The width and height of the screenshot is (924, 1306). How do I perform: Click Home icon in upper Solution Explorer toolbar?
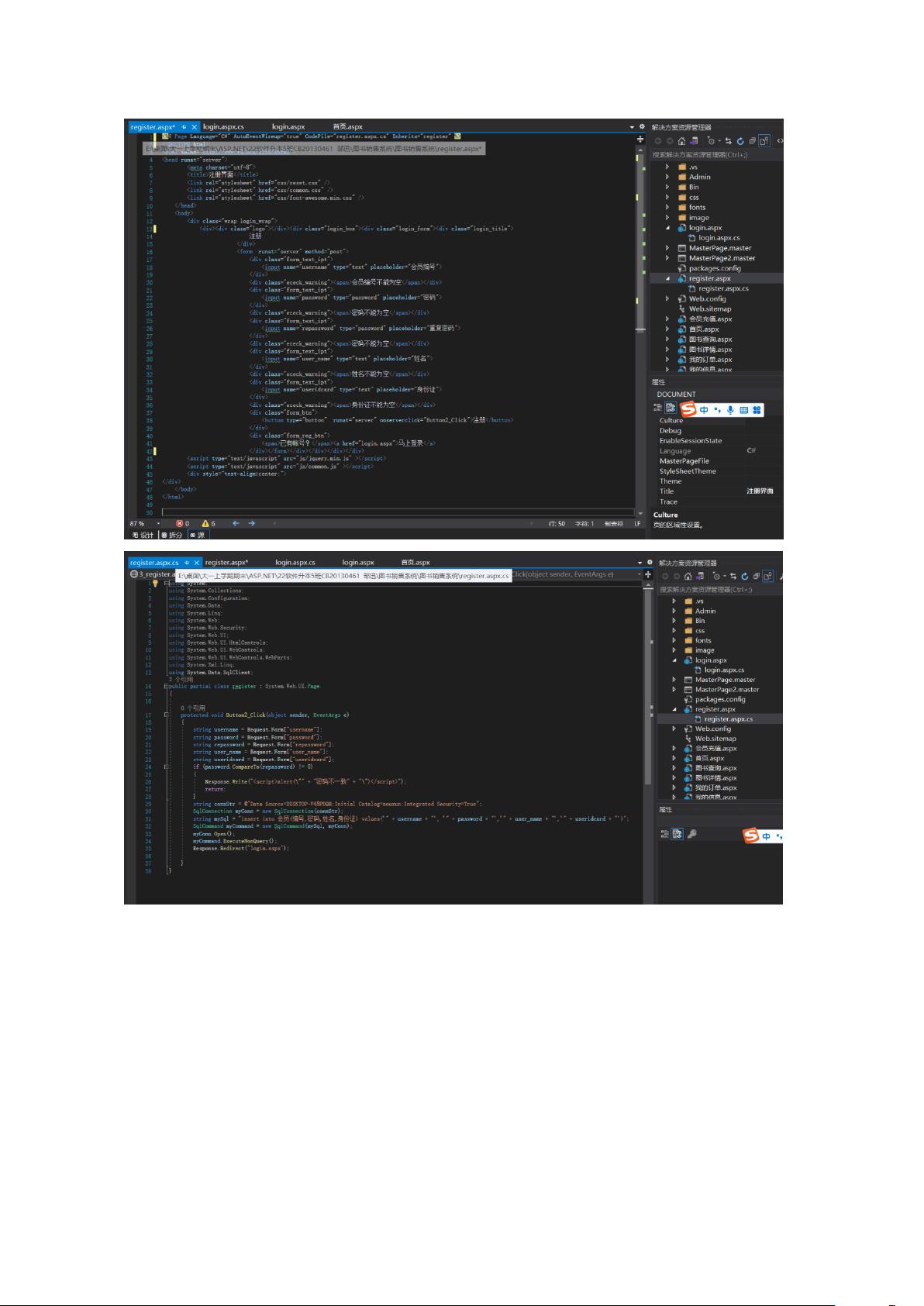pos(681,141)
